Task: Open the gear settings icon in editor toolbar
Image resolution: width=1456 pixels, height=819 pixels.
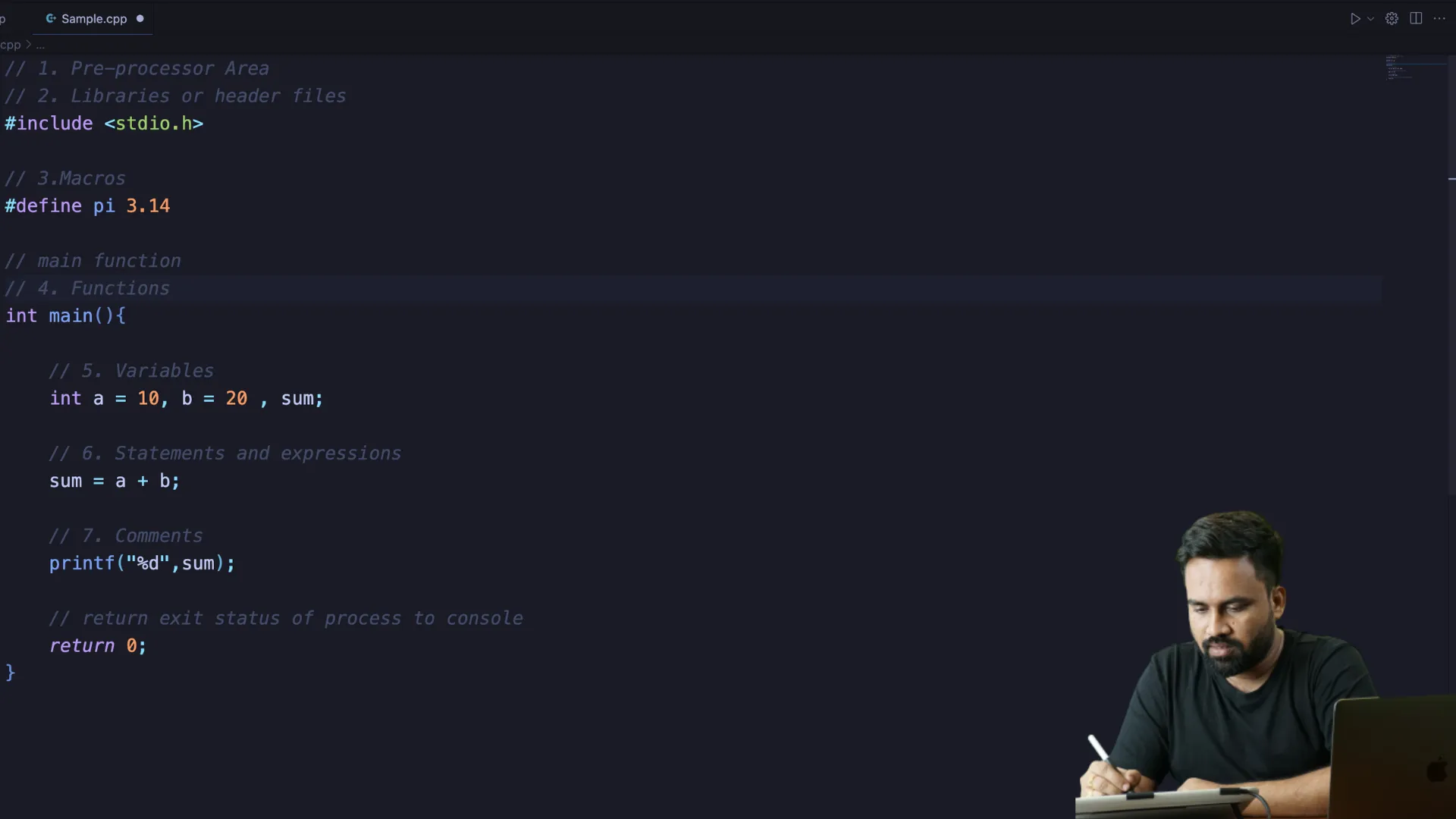Action: click(1392, 19)
